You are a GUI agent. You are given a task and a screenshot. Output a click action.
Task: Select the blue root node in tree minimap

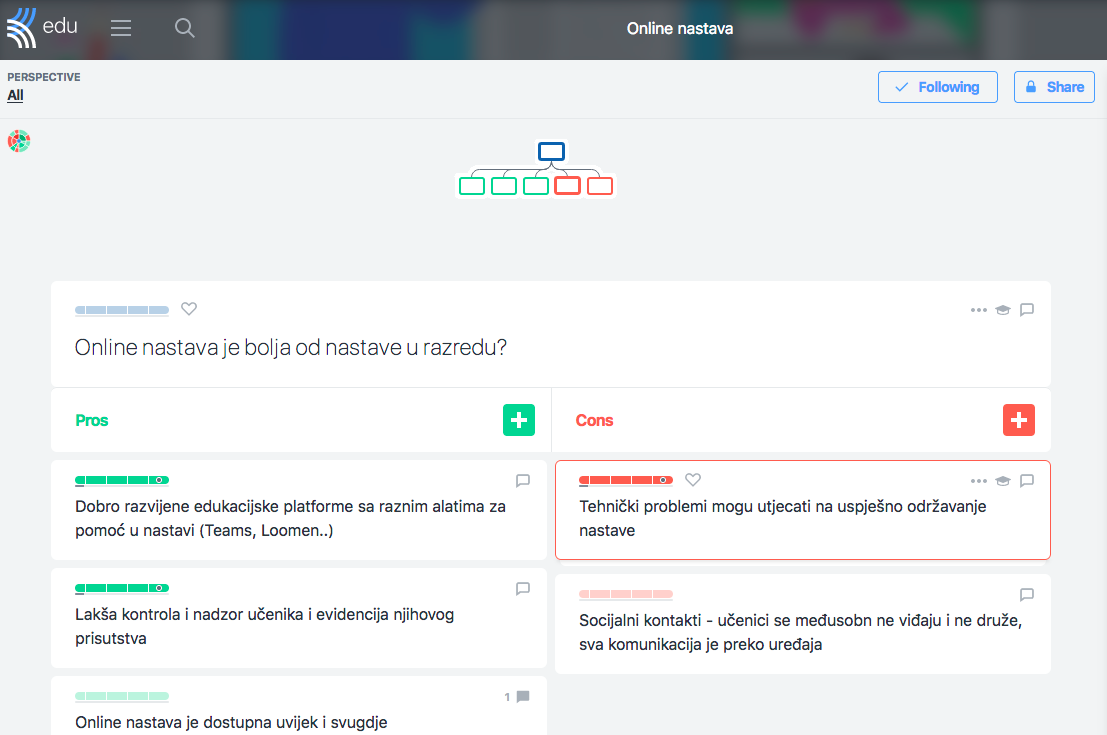pyautogui.click(x=551, y=152)
